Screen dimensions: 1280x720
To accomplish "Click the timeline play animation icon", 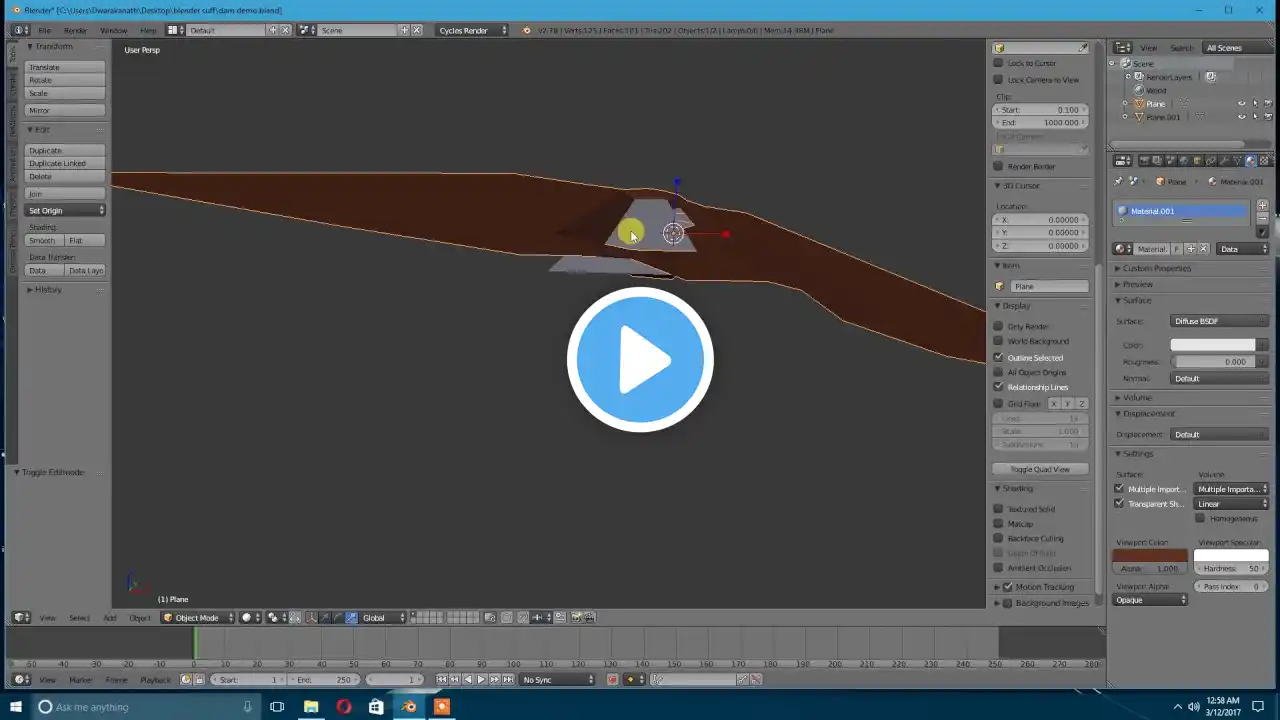I will tap(481, 680).
